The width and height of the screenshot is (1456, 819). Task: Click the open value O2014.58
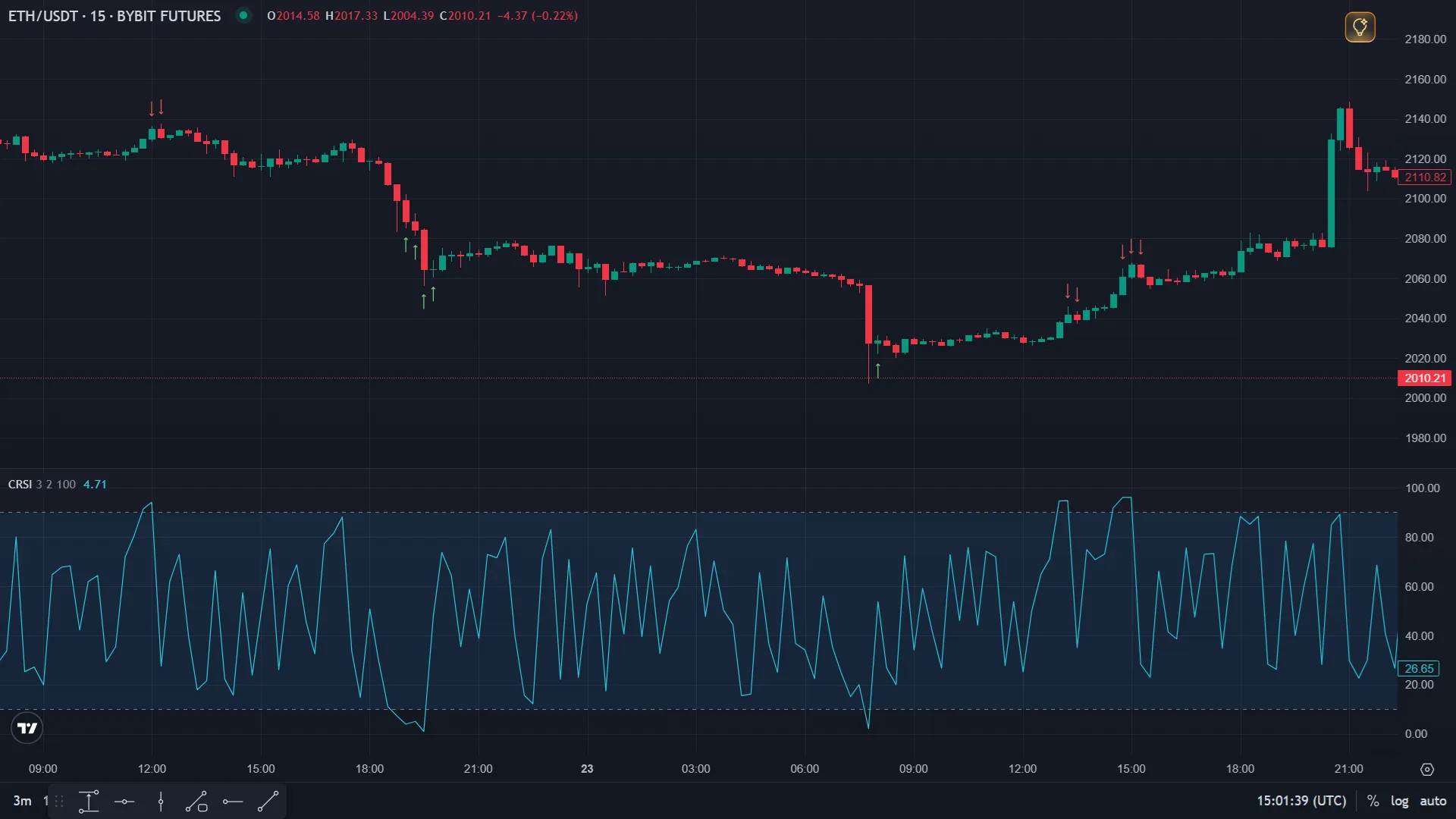pos(293,16)
